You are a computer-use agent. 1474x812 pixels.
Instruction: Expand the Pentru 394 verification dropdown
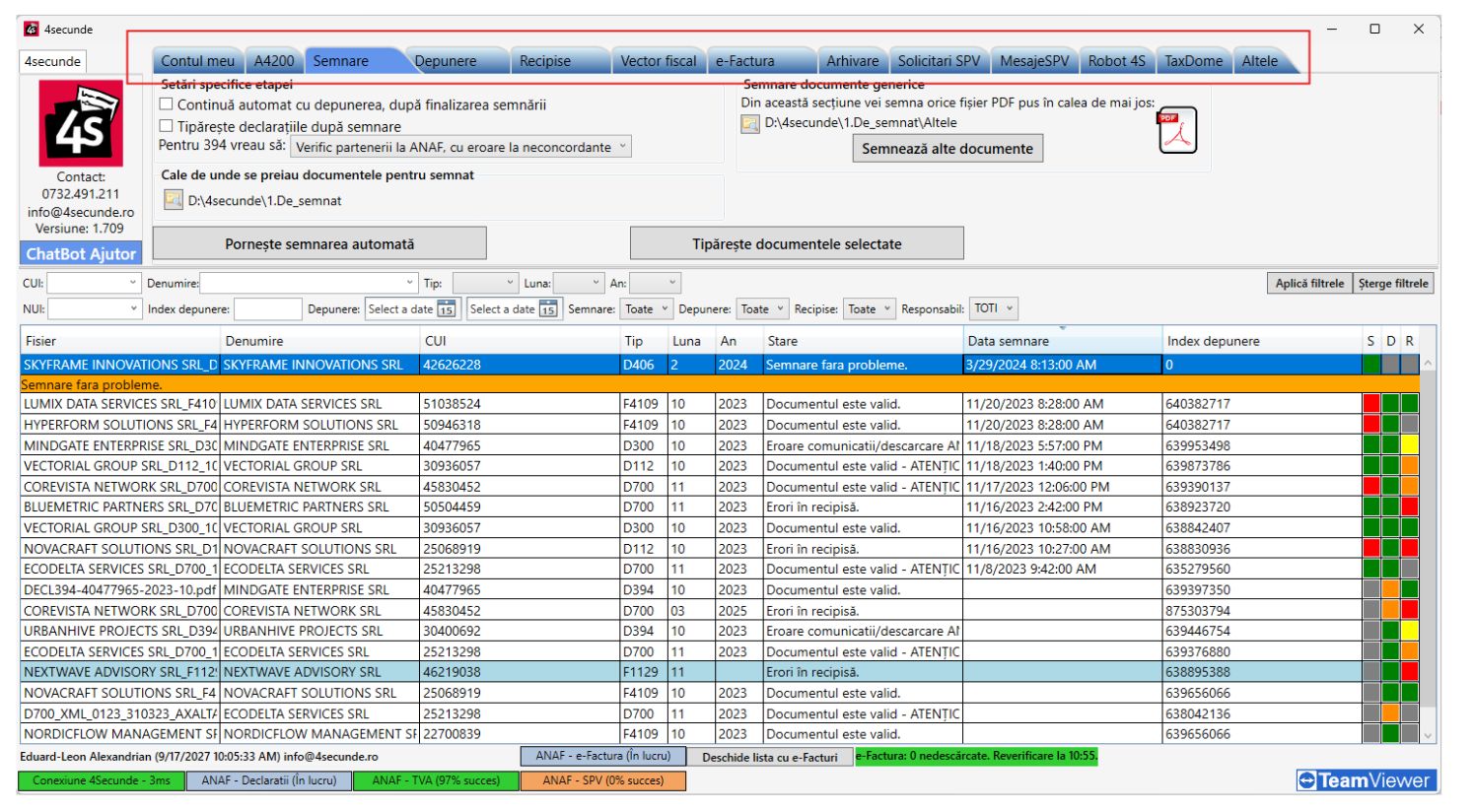(461, 147)
